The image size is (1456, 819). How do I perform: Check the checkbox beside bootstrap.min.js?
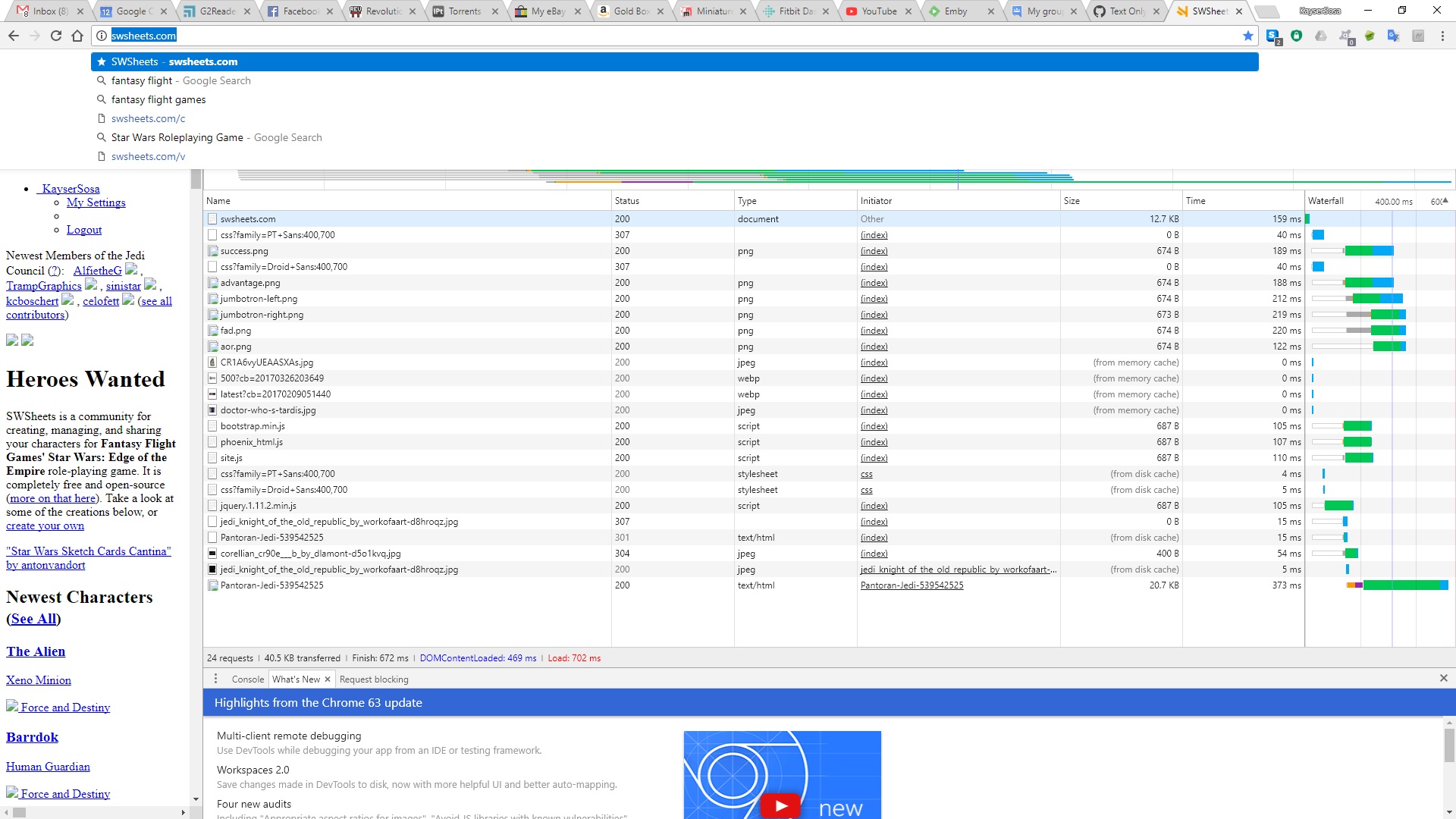point(212,426)
